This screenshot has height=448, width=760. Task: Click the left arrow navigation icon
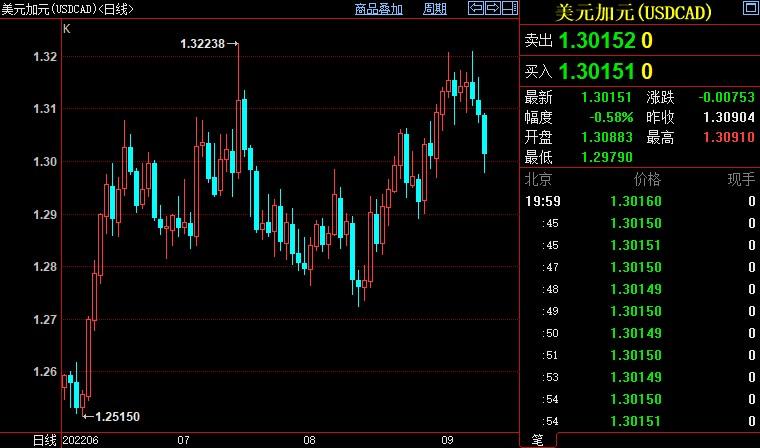pos(477,9)
